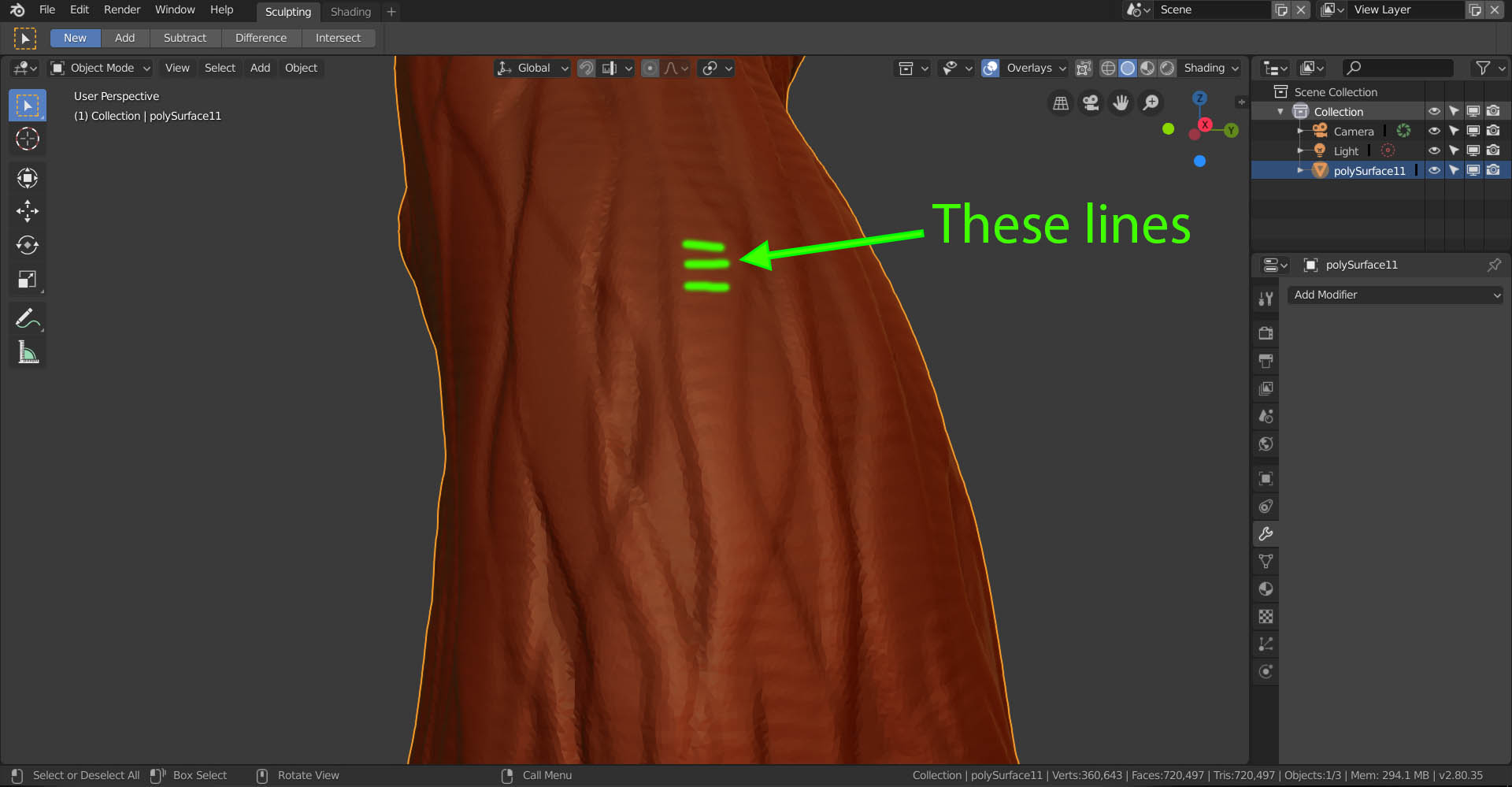Click the zoom magnifier icon in the viewport

coord(1151,102)
